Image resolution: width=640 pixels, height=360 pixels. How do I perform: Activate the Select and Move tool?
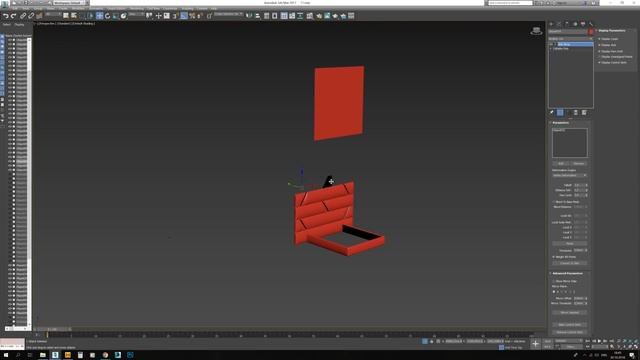[99, 16]
